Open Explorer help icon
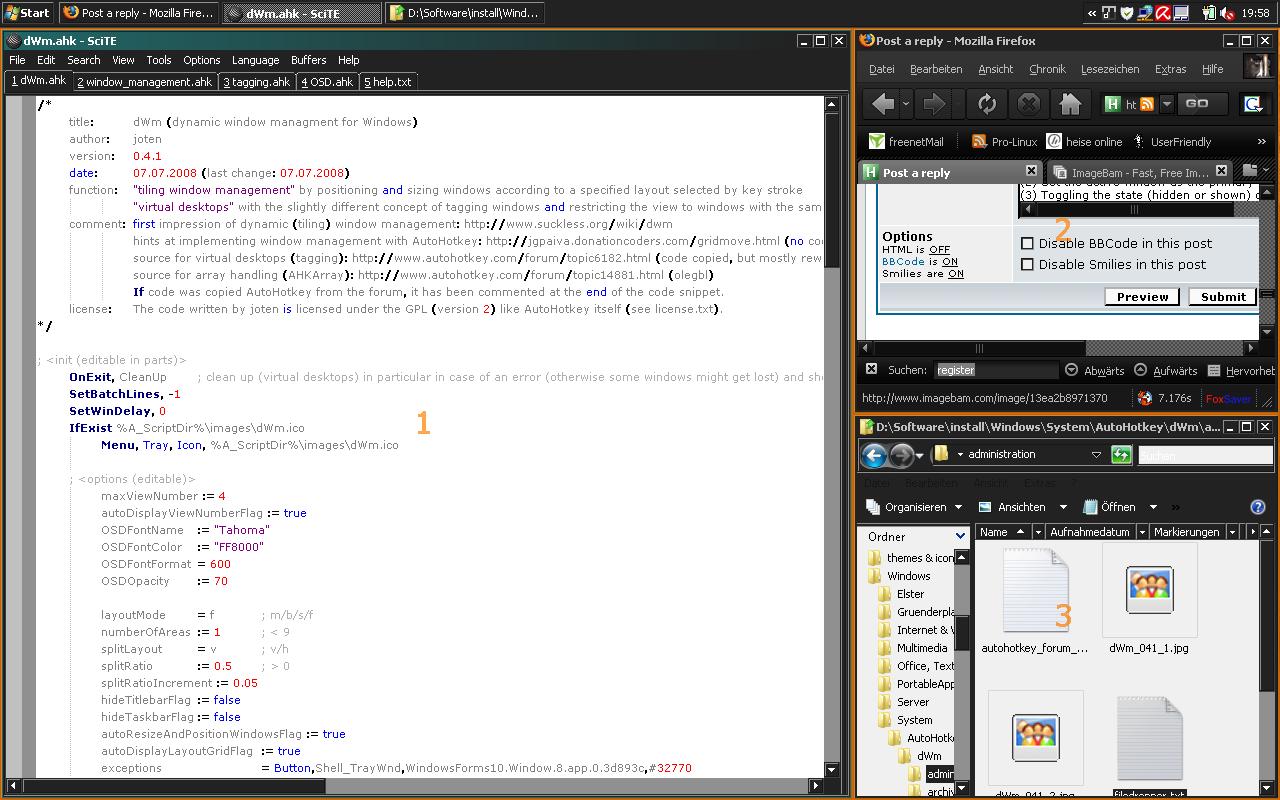1280x800 pixels. 1258,507
